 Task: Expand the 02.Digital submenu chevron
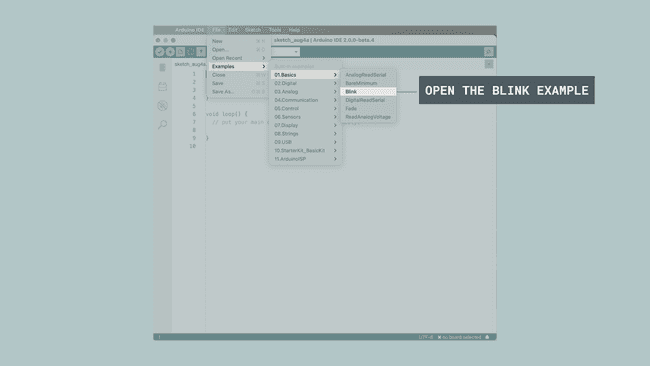point(335,83)
